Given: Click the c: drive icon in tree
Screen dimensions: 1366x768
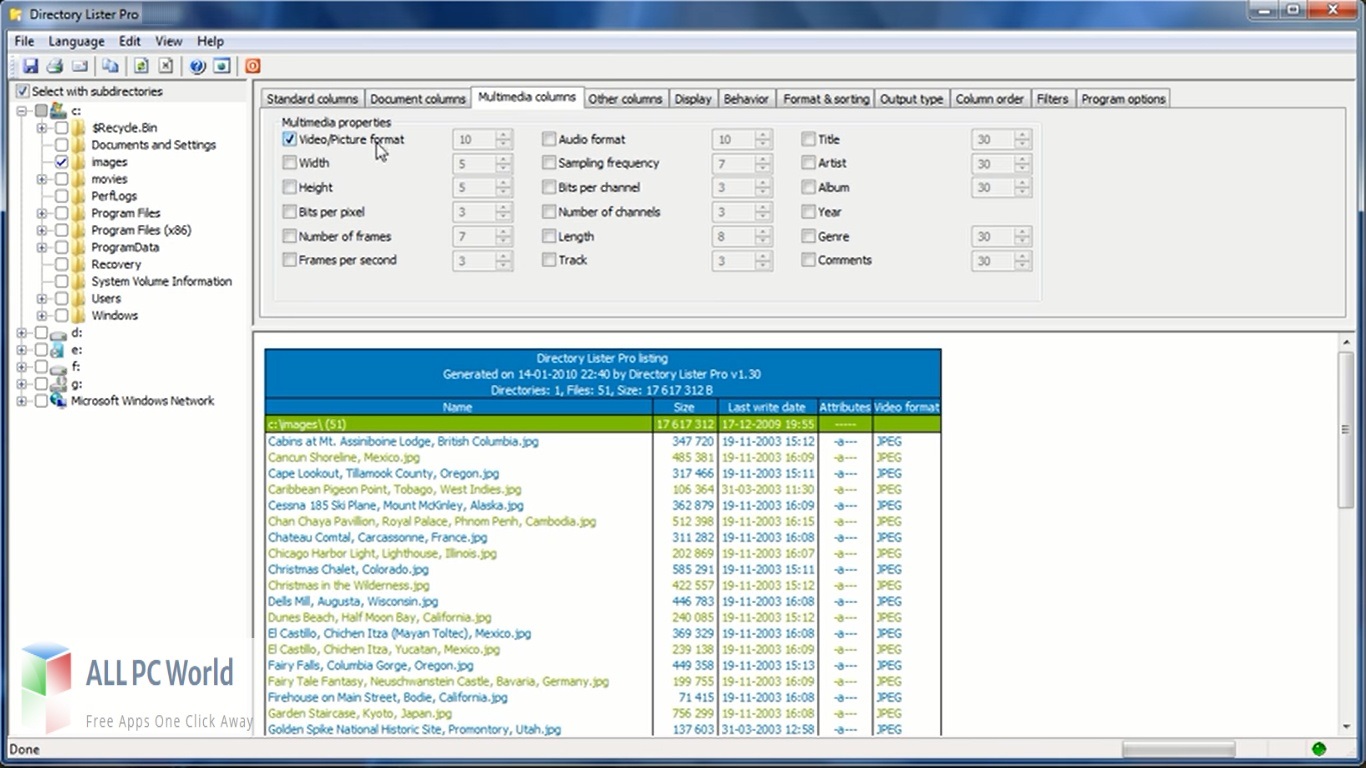Looking at the screenshot, I should [x=58, y=110].
